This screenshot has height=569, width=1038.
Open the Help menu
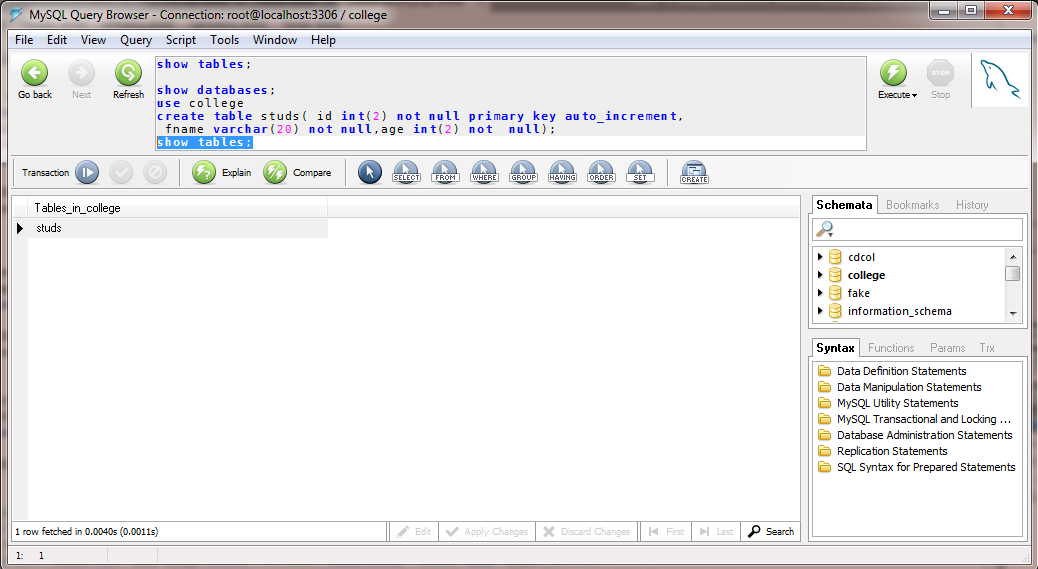pyautogui.click(x=323, y=40)
